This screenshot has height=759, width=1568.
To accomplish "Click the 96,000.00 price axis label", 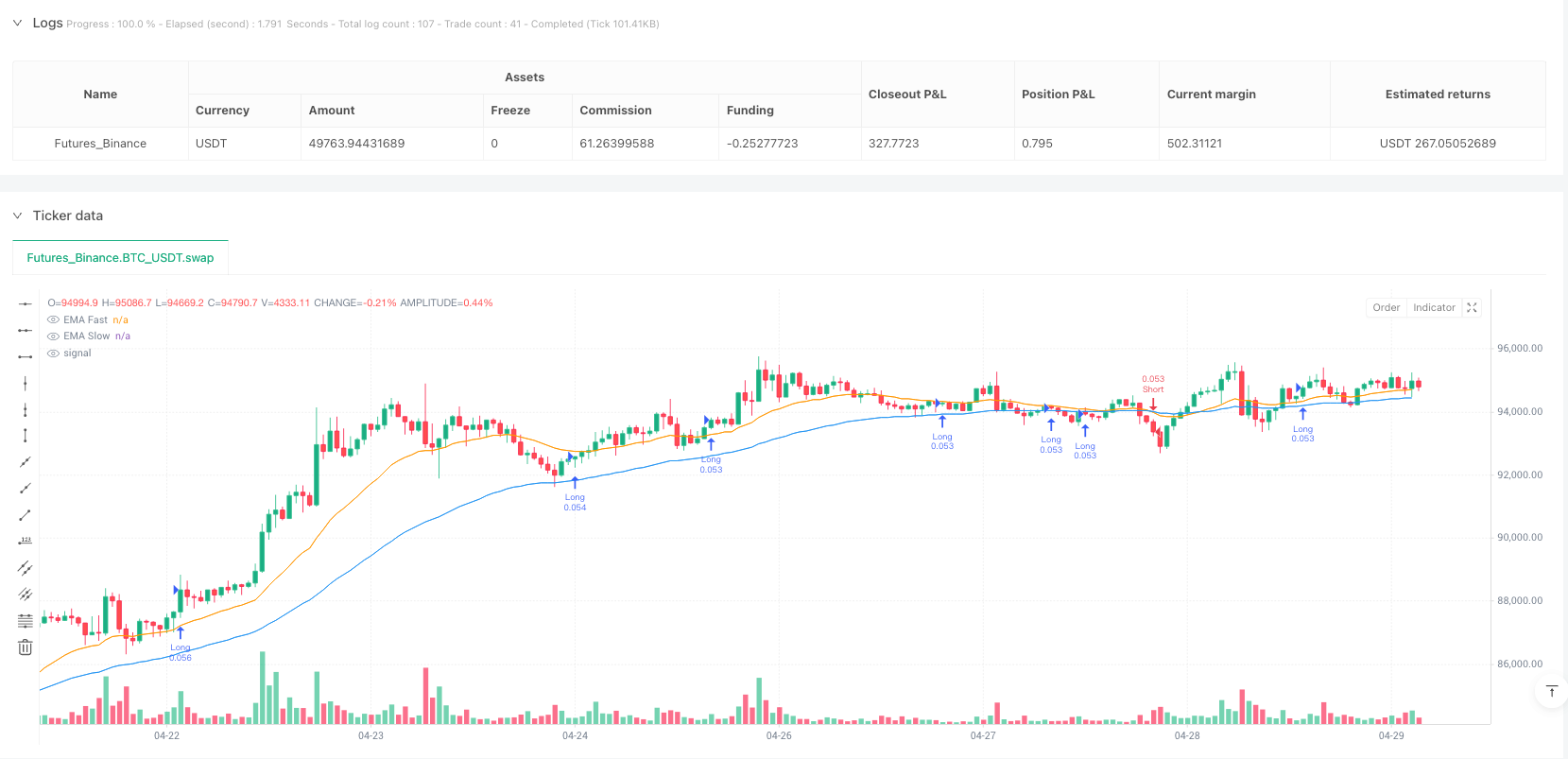I will [1520, 349].
